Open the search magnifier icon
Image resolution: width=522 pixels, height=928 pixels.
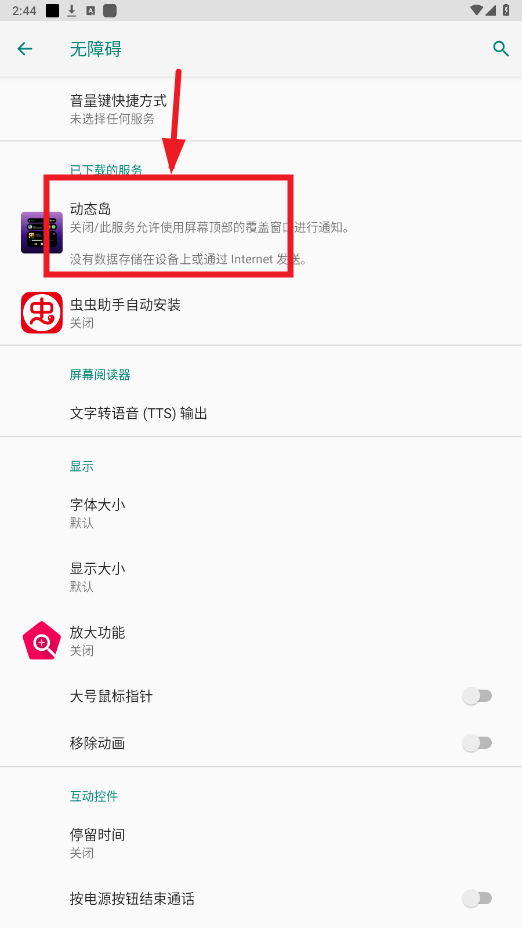501,49
